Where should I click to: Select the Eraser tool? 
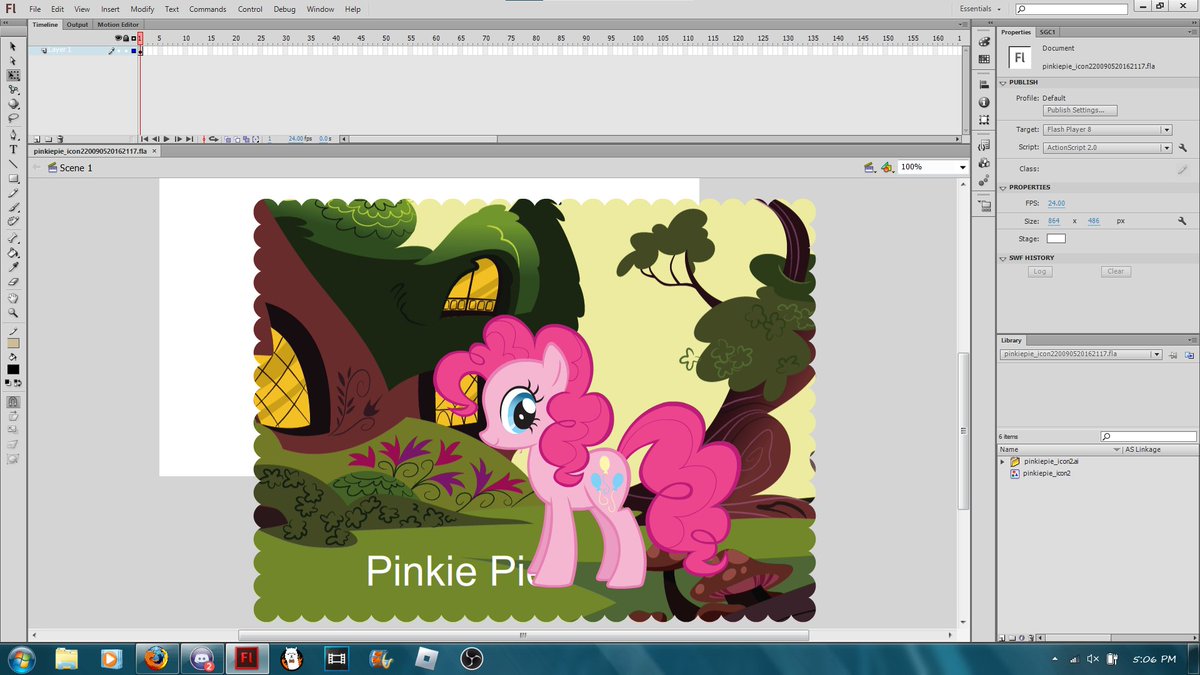14,282
